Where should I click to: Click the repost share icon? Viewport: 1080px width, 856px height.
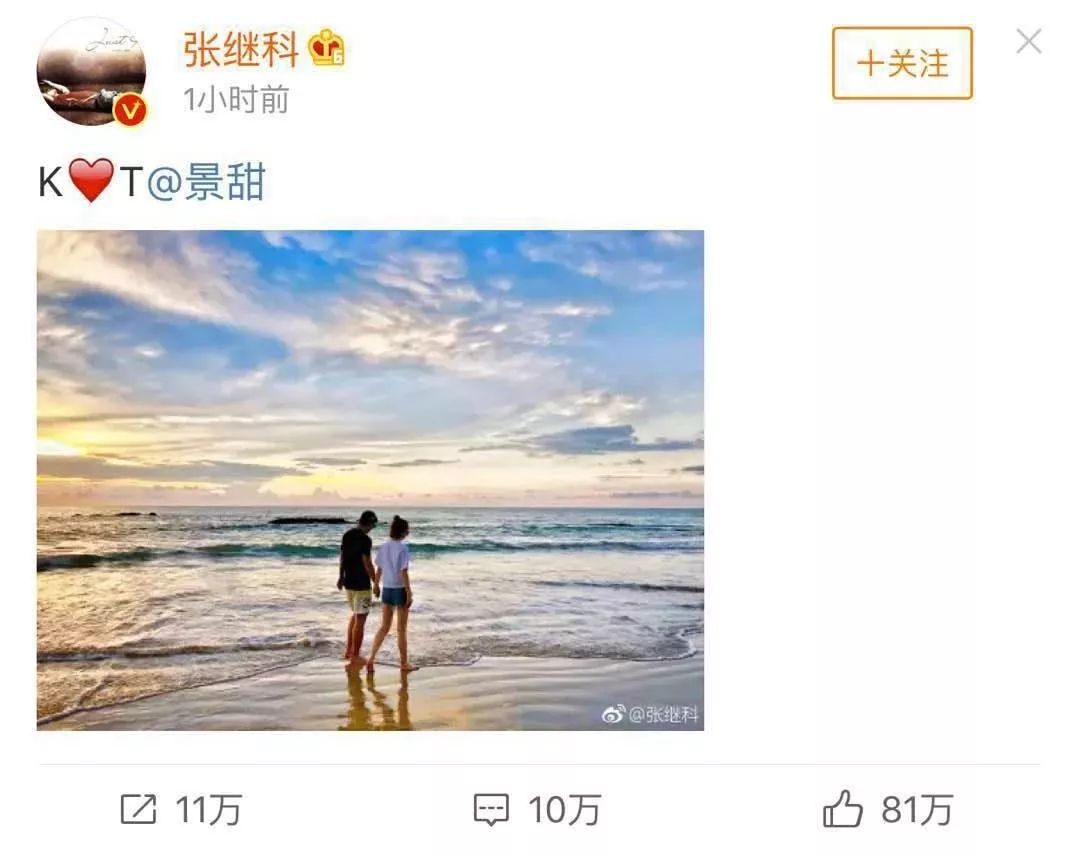tap(138, 809)
